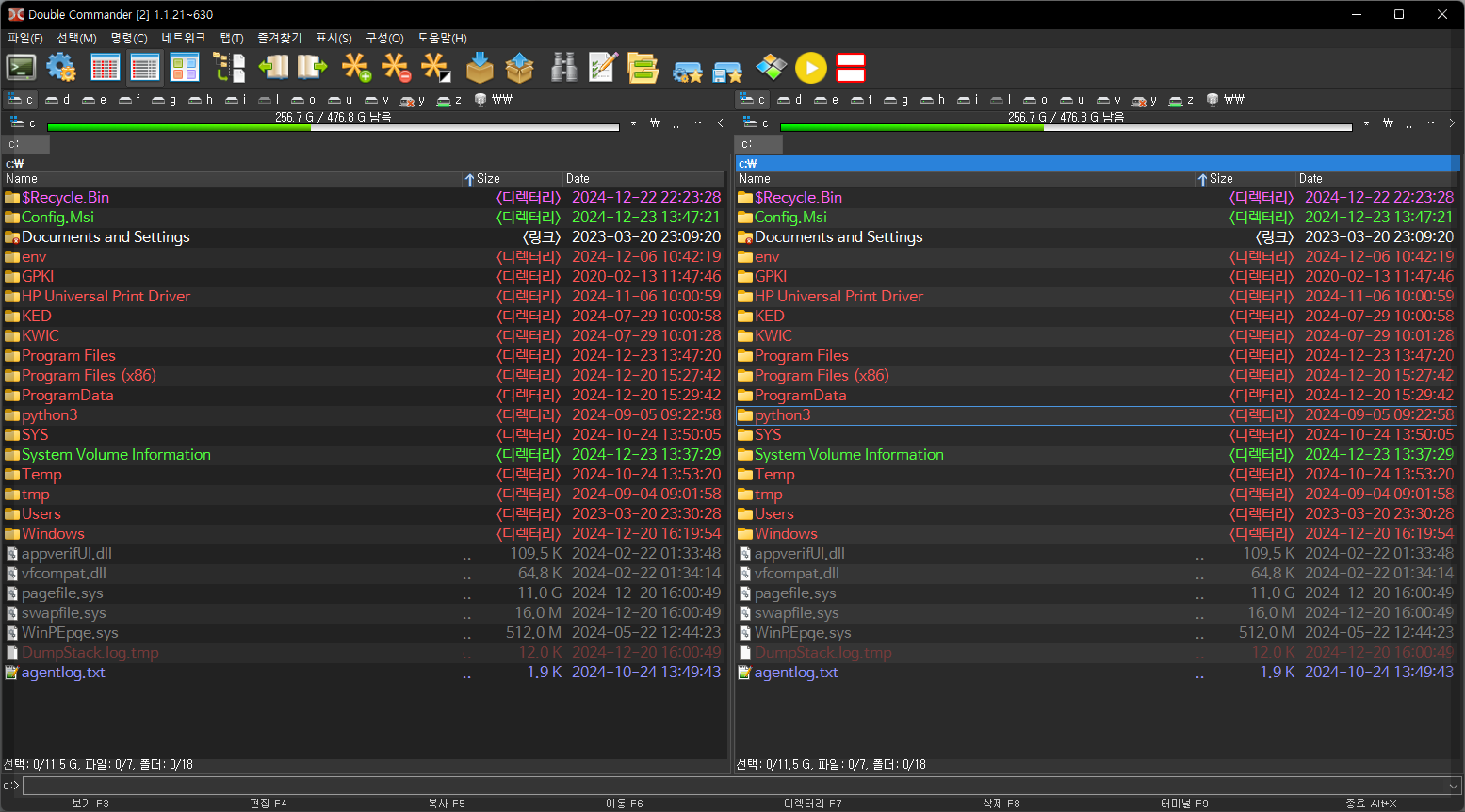1465x812 pixels.
Task: Unselect a group with the asterisk minus icon
Action: 396,68
